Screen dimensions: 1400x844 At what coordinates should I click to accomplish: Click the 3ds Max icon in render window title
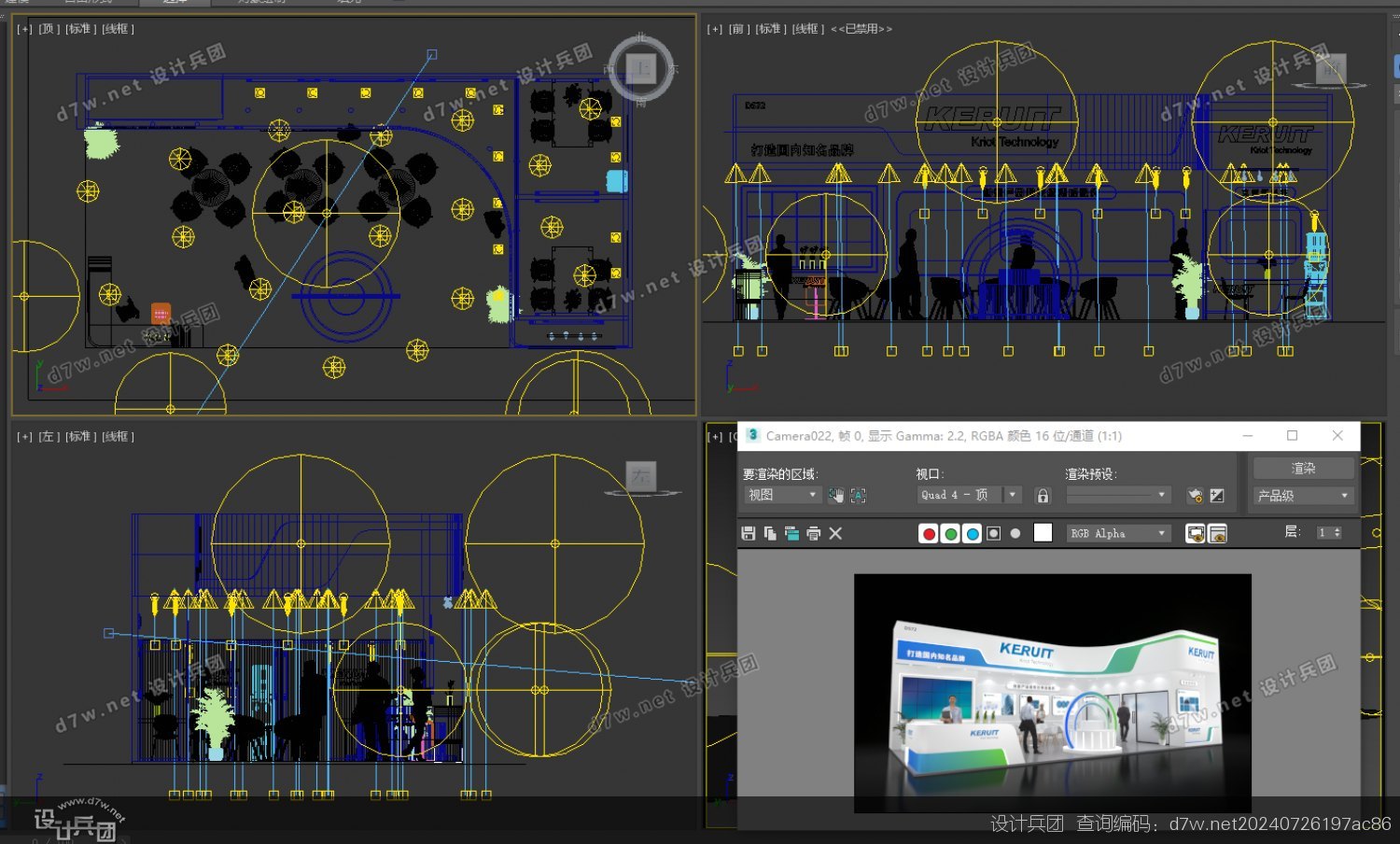752,435
